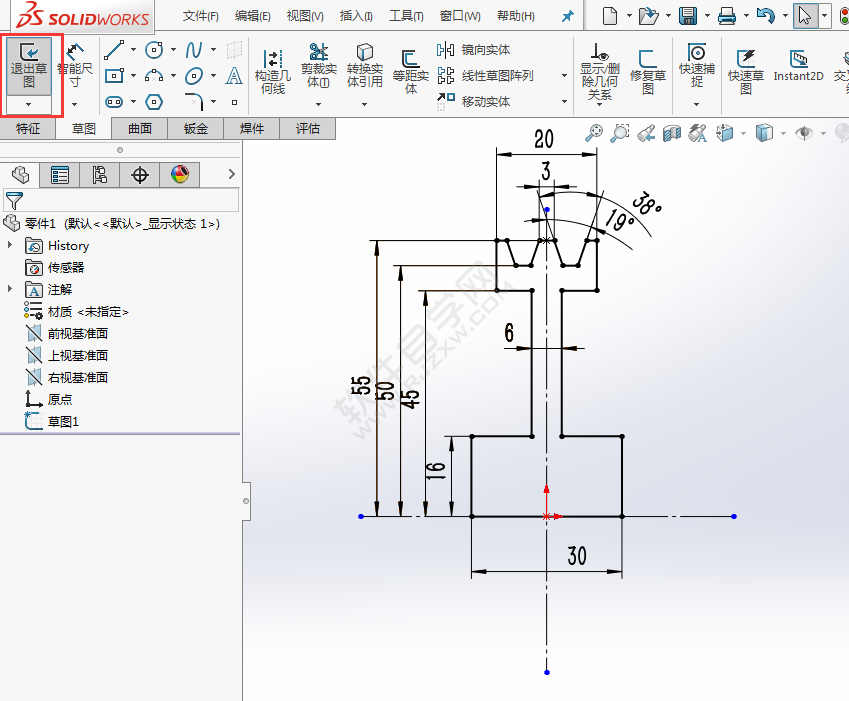Select the Spline sketch tool
This screenshot has height=701, width=849.
(x=193, y=50)
